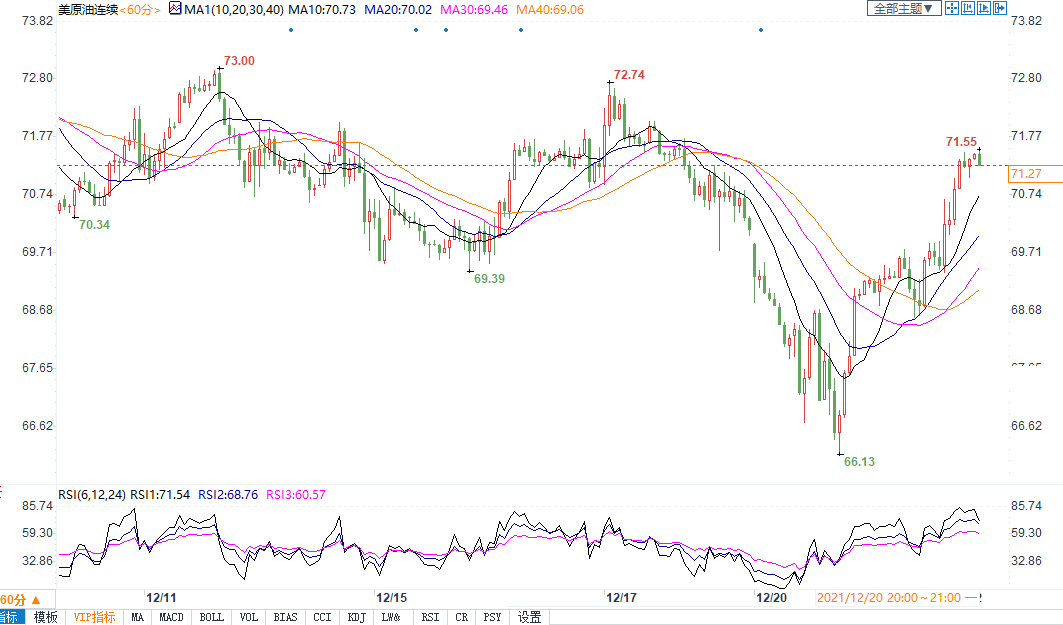Open the 全部主题 dropdown
The width and height of the screenshot is (1063, 625).
pyautogui.click(x=904, y=9)
